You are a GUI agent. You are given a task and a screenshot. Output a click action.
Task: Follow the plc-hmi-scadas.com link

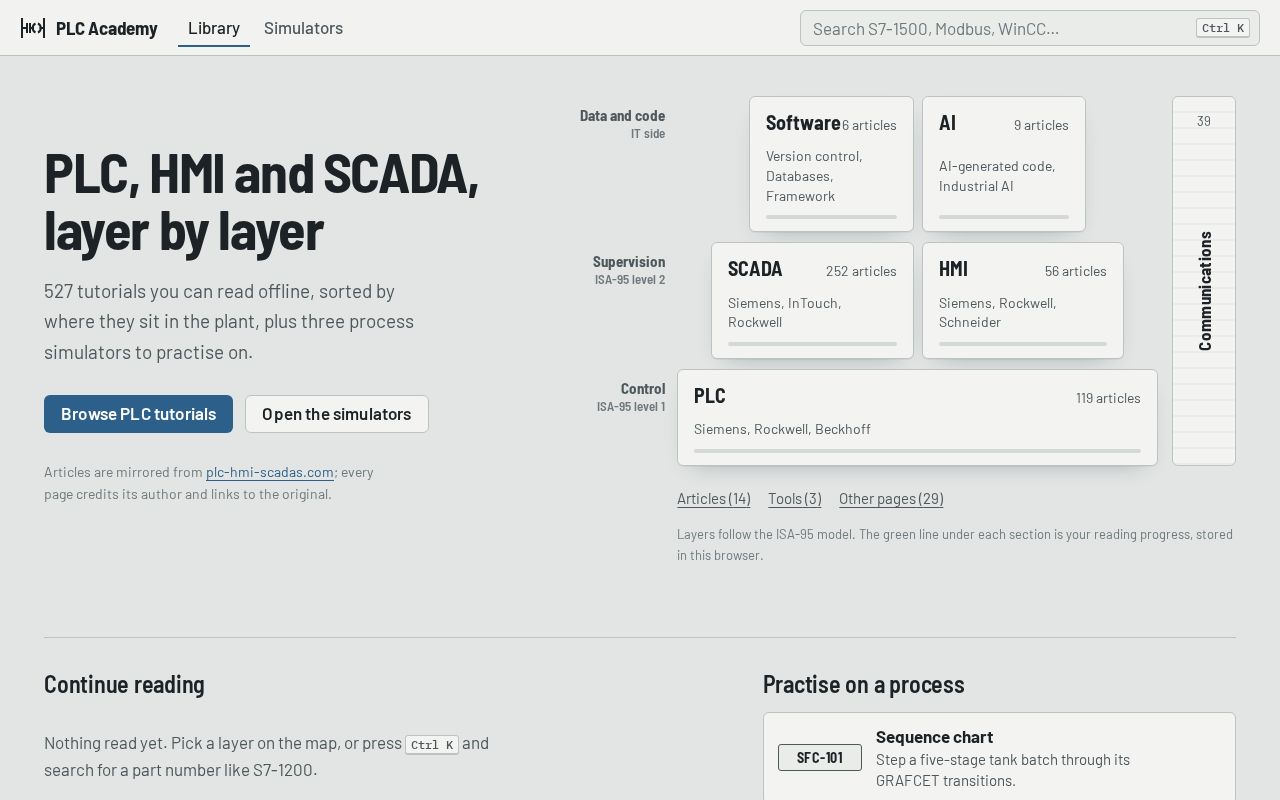270,472
